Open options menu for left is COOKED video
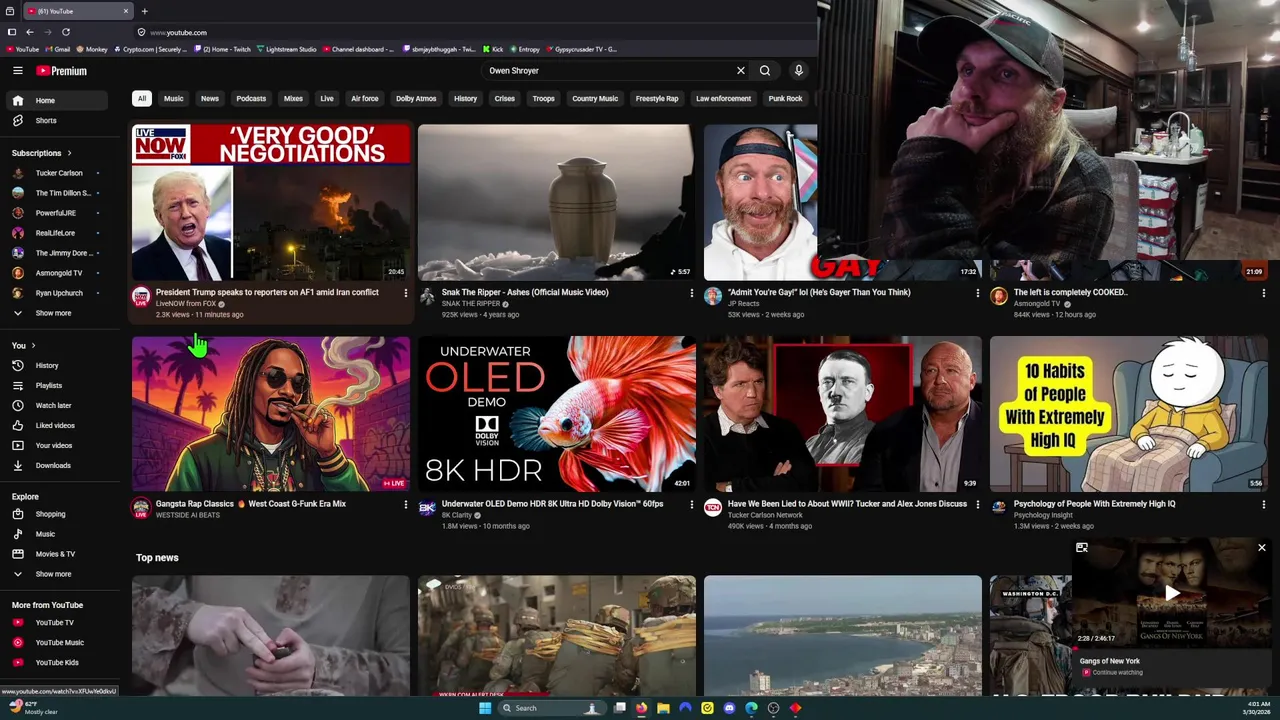The image size is (1280, 720). coord(1263,293)
